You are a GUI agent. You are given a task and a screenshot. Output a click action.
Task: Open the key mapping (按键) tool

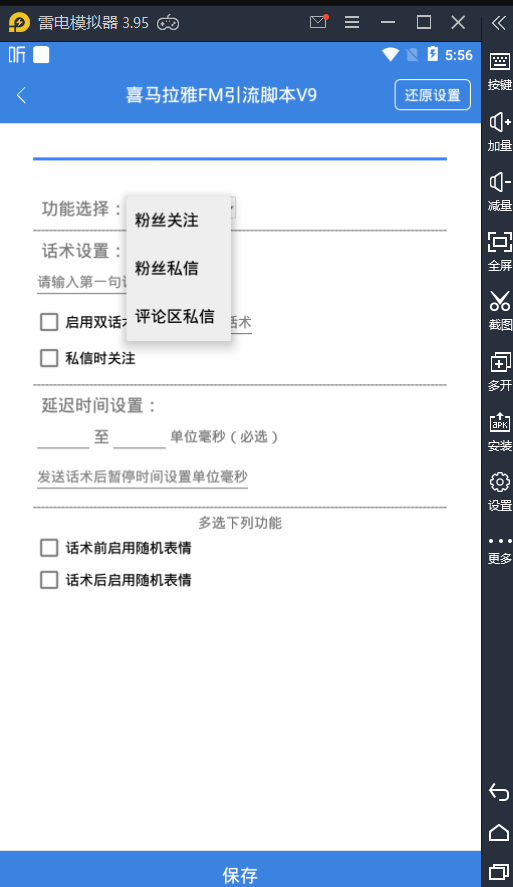(x=499, y=70)
